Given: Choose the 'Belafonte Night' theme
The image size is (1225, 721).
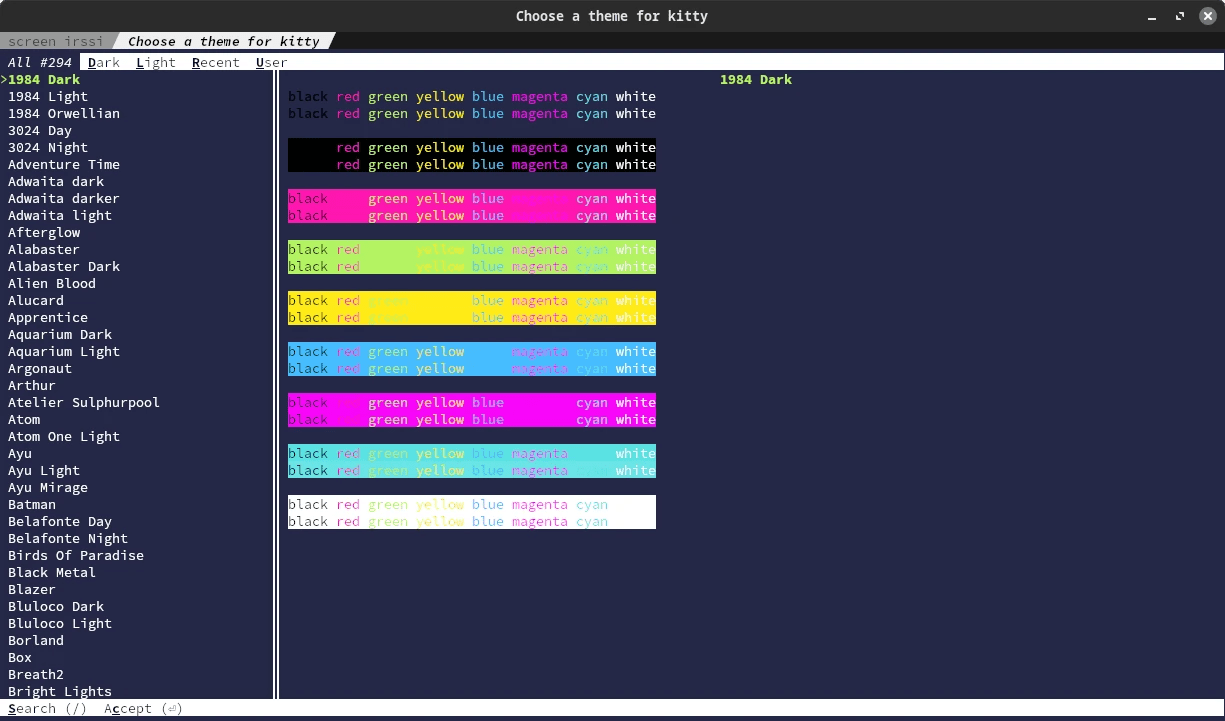Looking at the screenshot, I should (68, 538).
